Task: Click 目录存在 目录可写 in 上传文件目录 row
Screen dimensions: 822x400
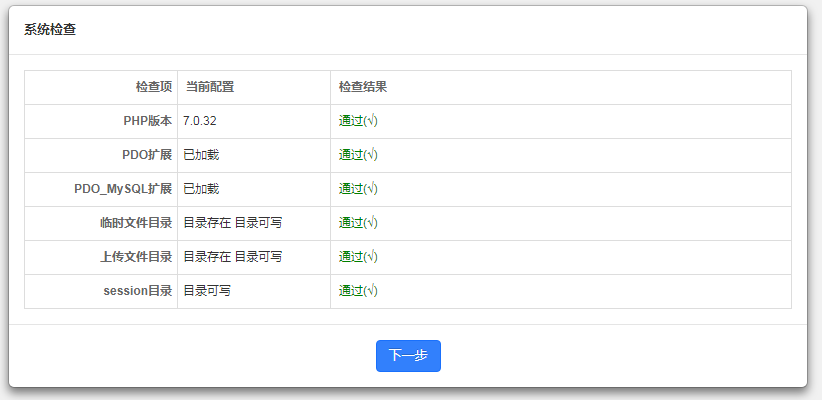Action: coord(232,257)
